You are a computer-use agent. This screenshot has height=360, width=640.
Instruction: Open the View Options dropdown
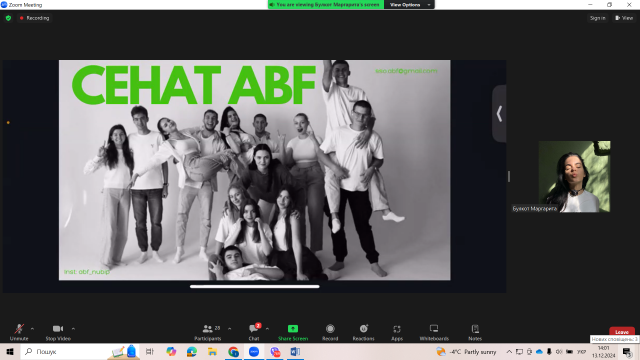point(409,4)
